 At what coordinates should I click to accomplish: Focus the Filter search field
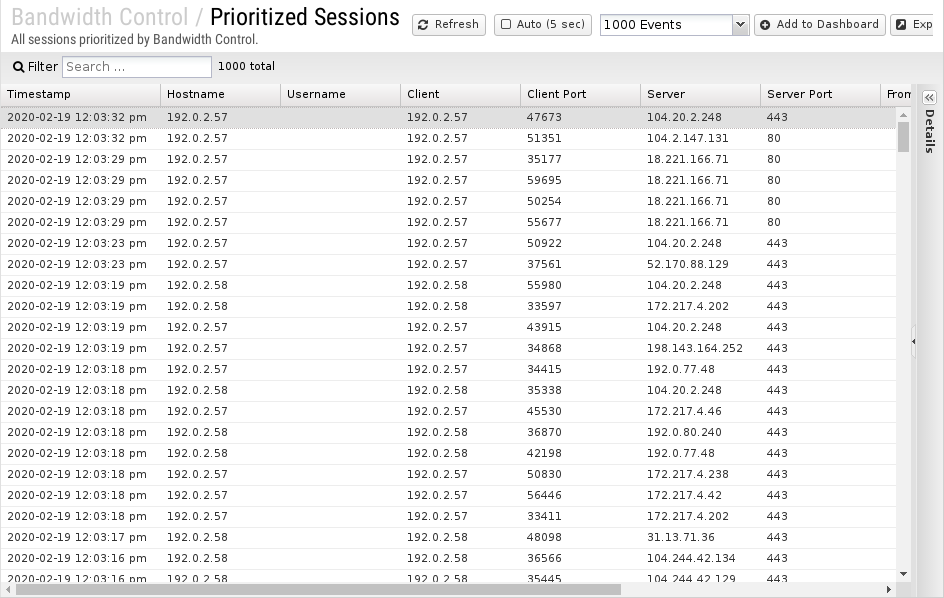tap(137, 67)
